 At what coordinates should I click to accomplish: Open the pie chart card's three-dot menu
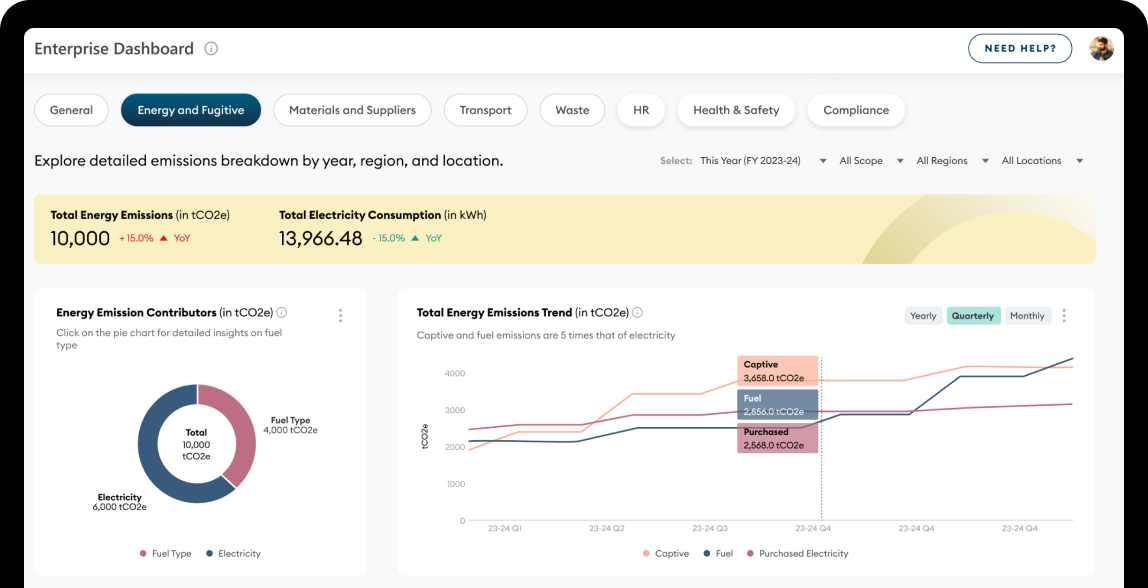click(340, 316)
